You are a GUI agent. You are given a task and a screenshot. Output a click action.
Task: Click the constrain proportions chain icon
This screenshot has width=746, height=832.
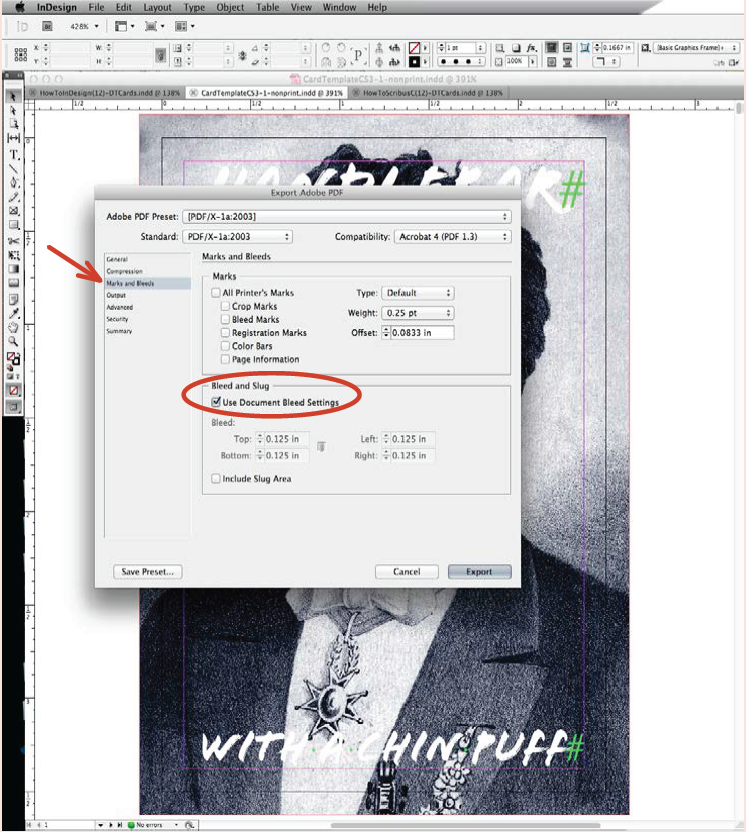(x=160, y=55)
